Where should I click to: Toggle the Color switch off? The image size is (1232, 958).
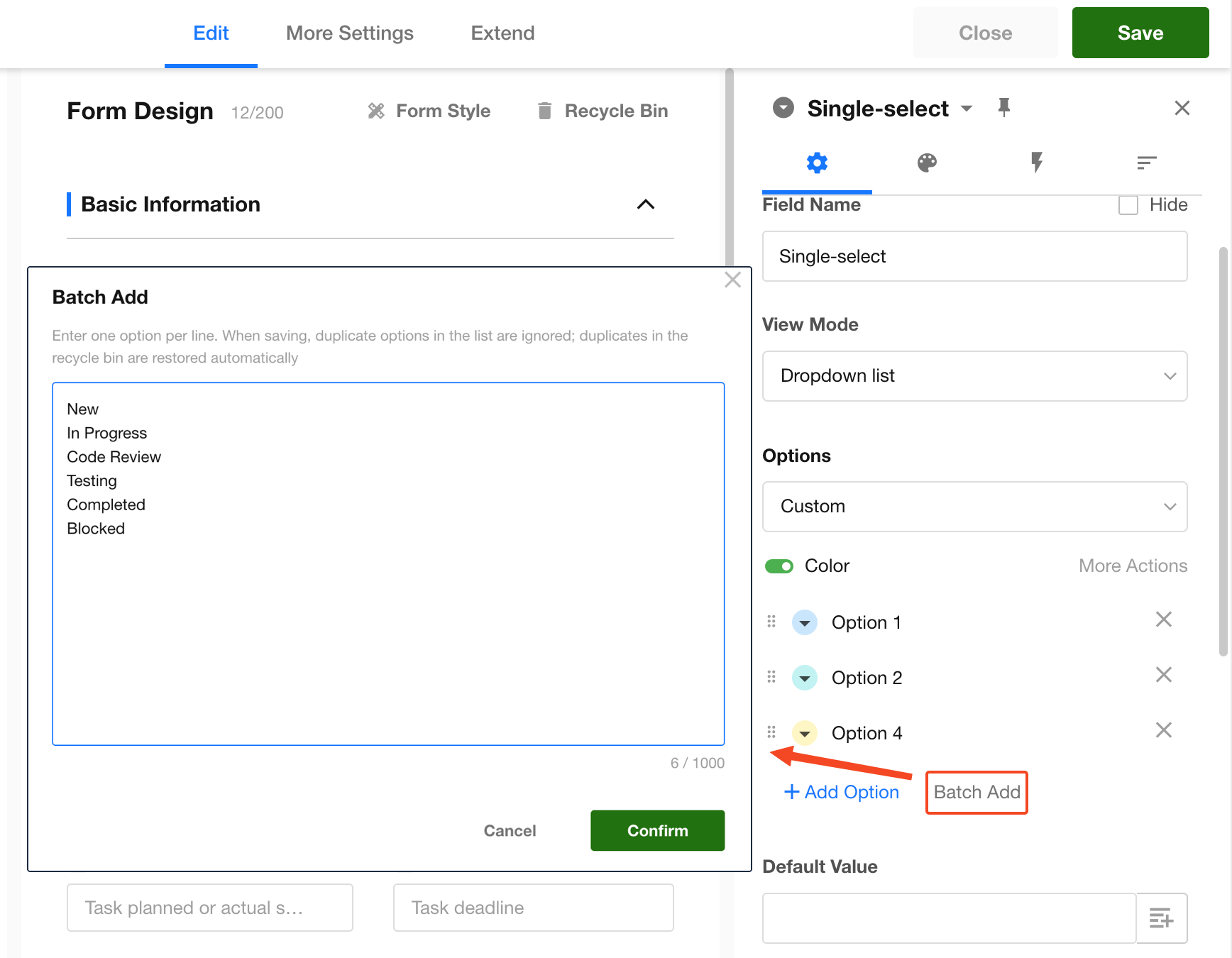click(779, 566)
